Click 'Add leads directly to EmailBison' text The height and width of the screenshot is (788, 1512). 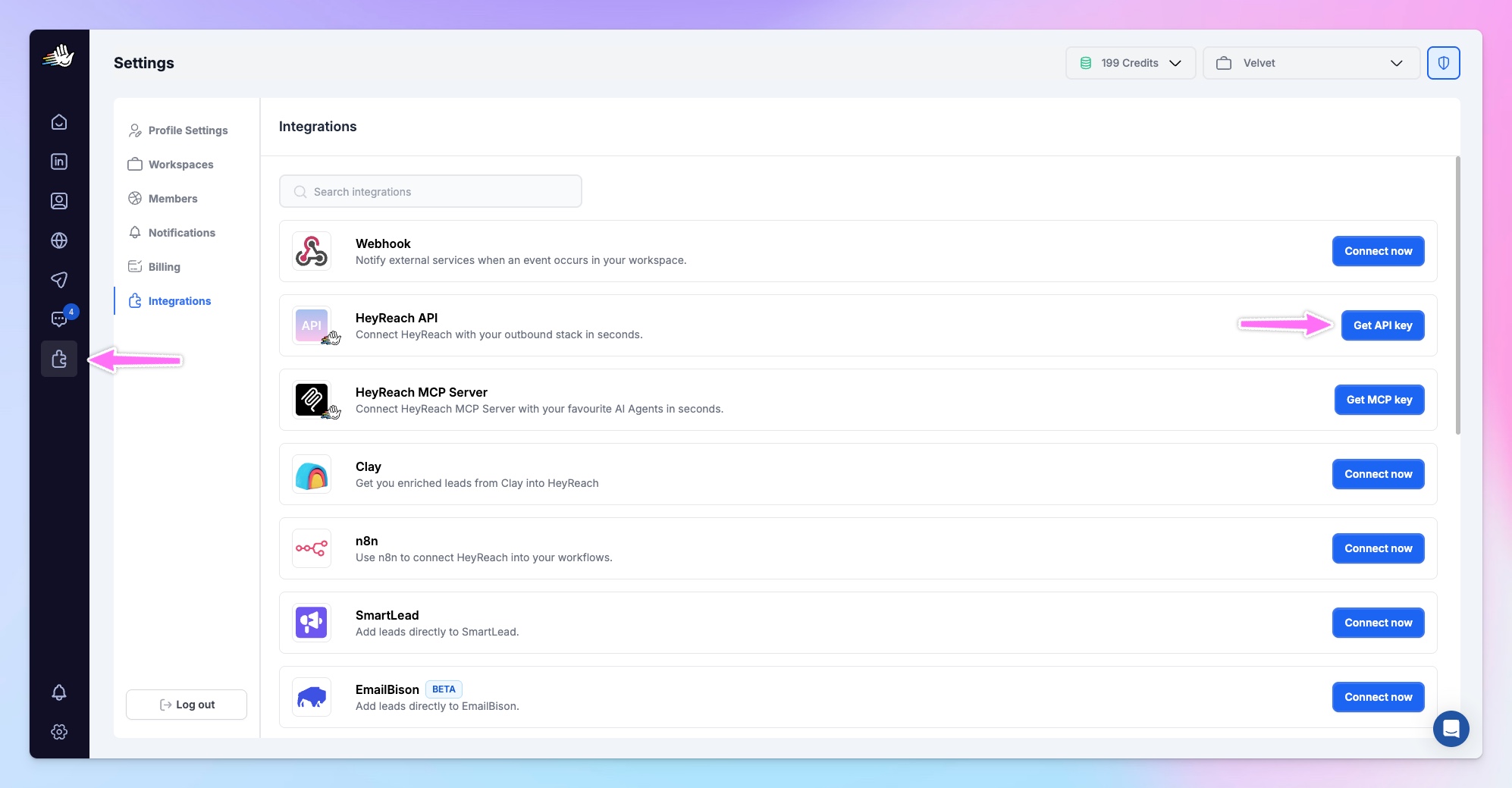point(438,706)
